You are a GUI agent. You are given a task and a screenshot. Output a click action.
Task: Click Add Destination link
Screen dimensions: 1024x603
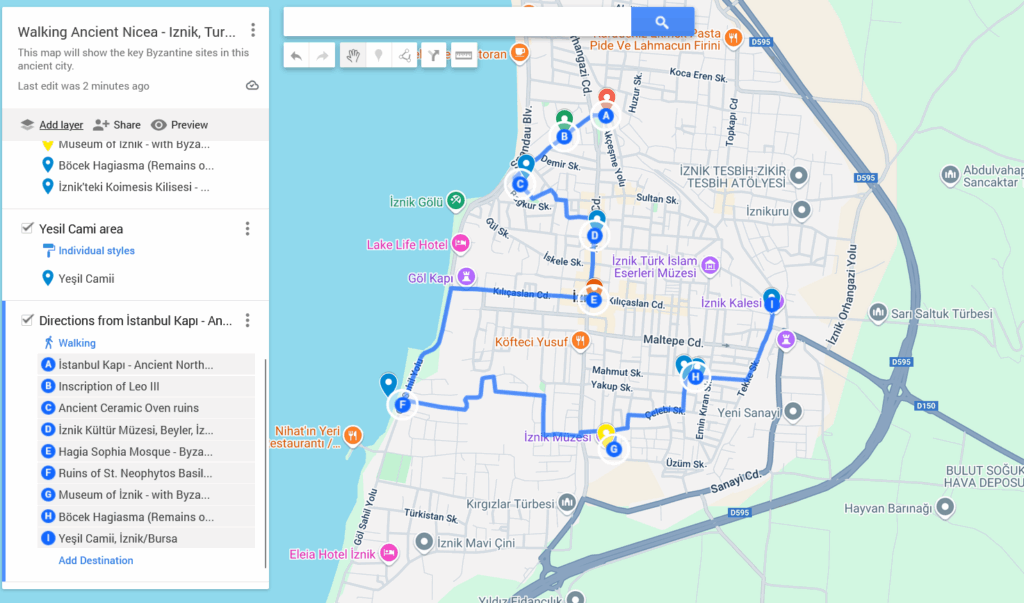[96, 561]
